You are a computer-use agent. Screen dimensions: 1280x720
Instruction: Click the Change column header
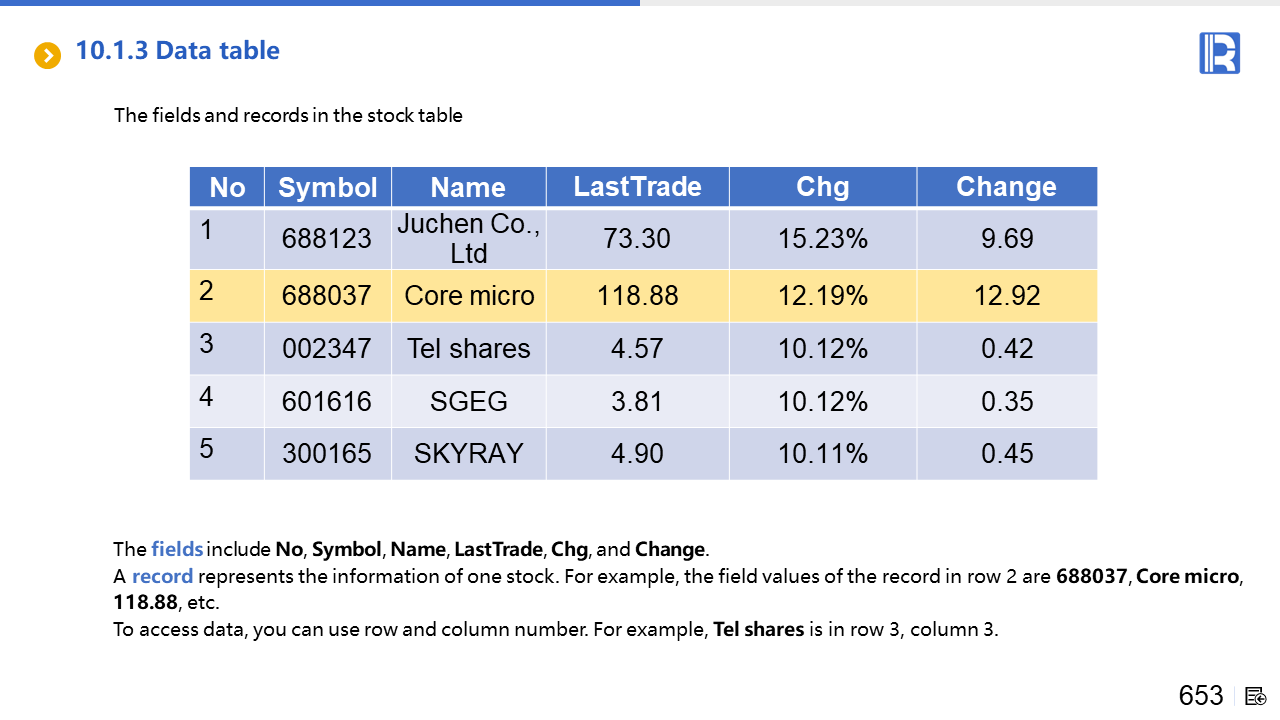pos(1006,187)
